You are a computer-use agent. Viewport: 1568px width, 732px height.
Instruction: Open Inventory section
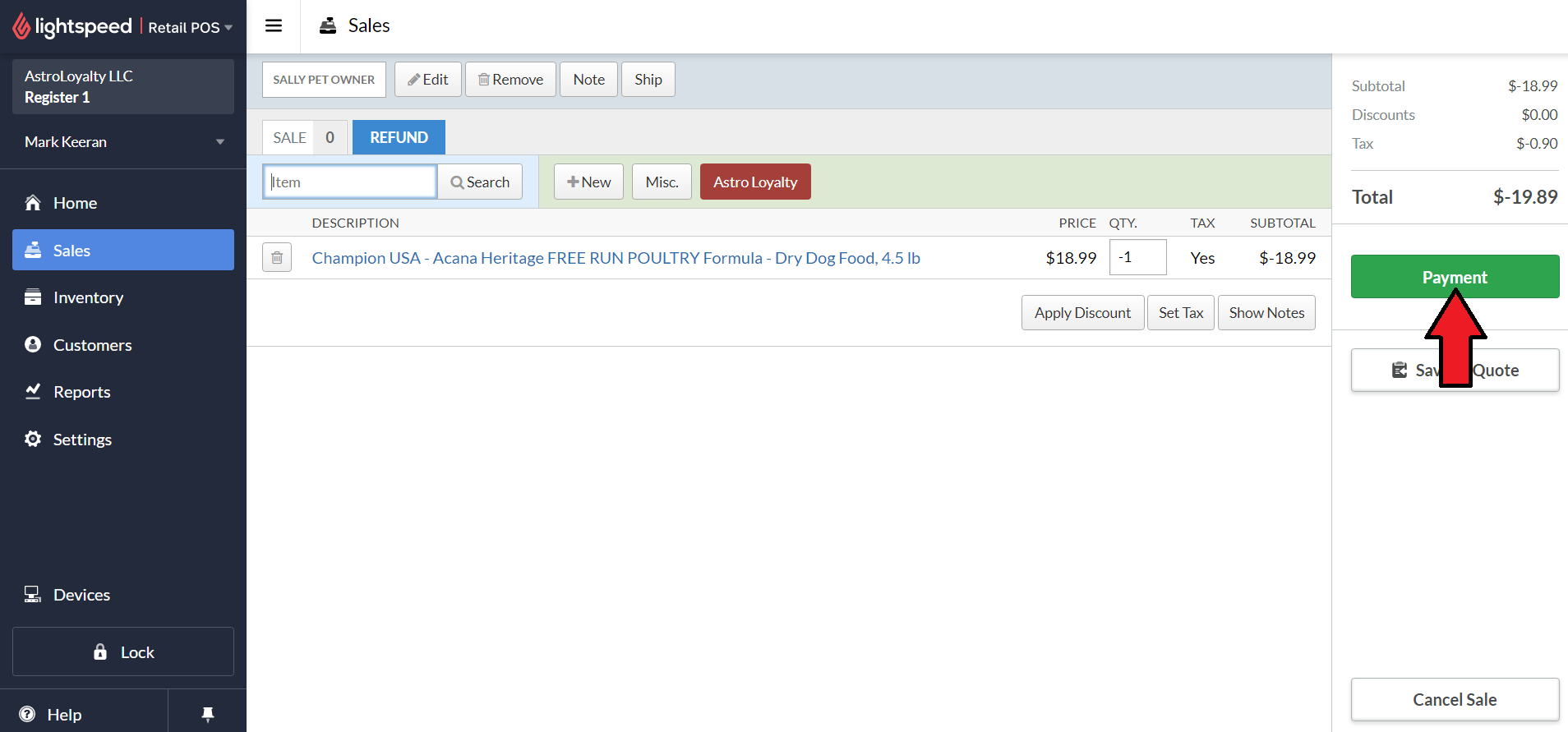[123, 297]
